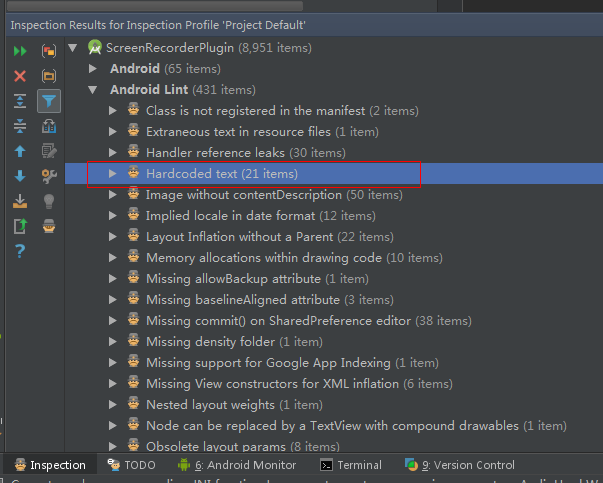Toggle group by severity icon
This screenshot has height=483, width=603.
[x=48, y=50]
